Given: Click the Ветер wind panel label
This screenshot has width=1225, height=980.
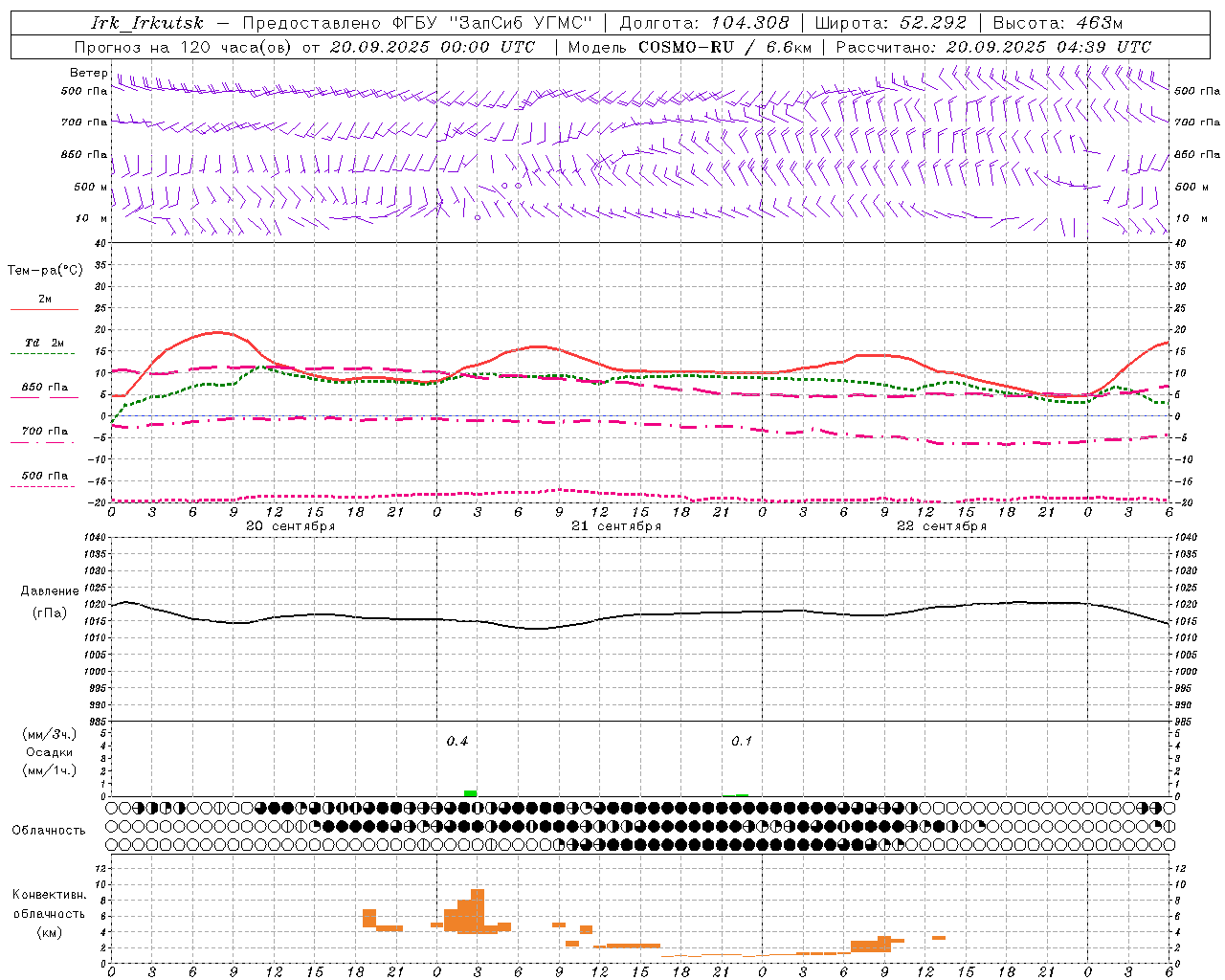Looking at the screenshot, I should click(x=89, y=73).
